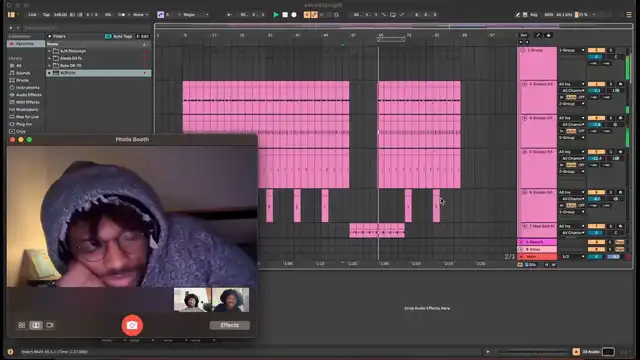Open the Major scale dropdown
Screen dimensions: 640x360
(196, 15)
